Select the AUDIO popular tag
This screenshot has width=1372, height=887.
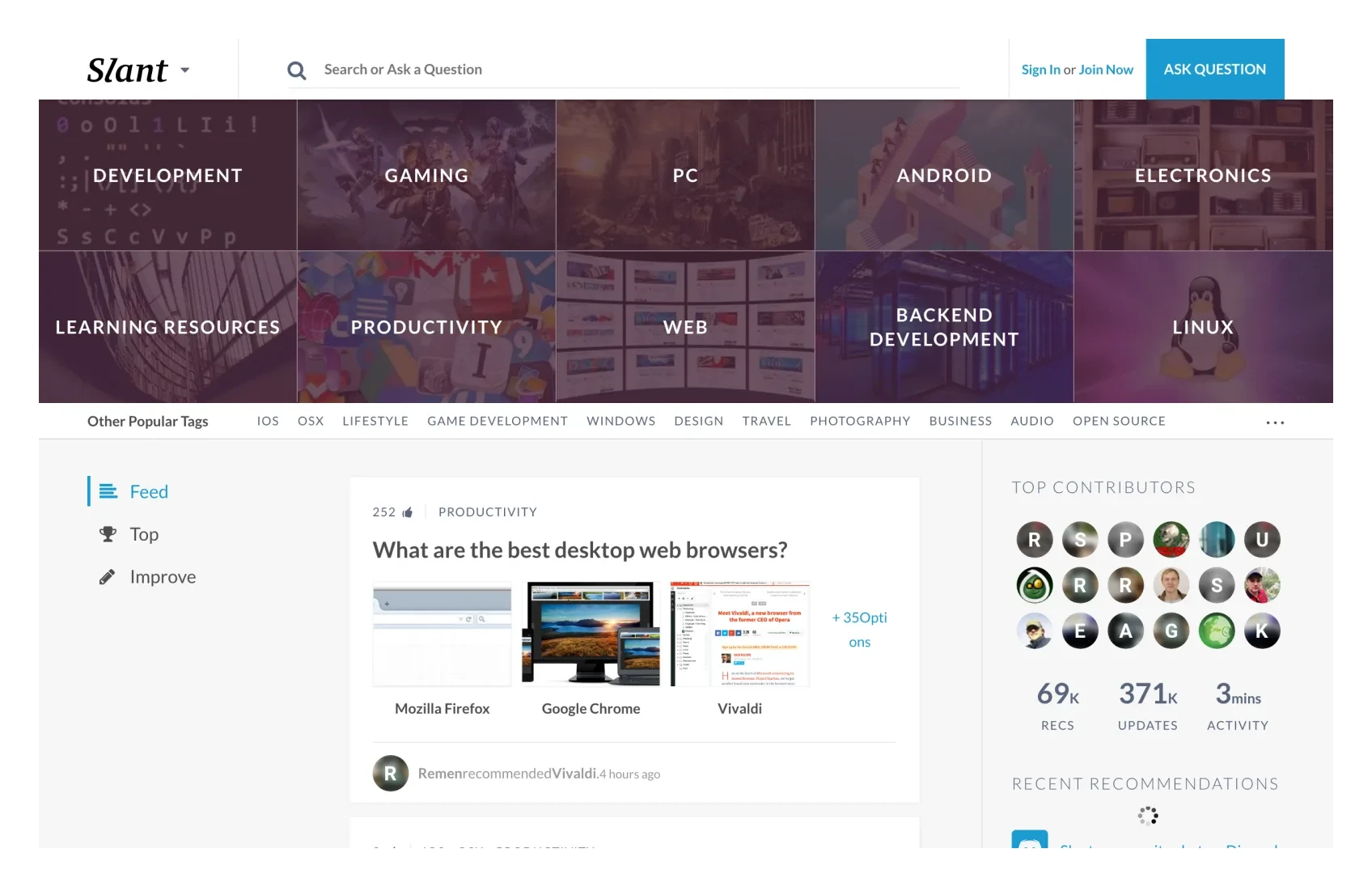click(x=1032, y=421)
